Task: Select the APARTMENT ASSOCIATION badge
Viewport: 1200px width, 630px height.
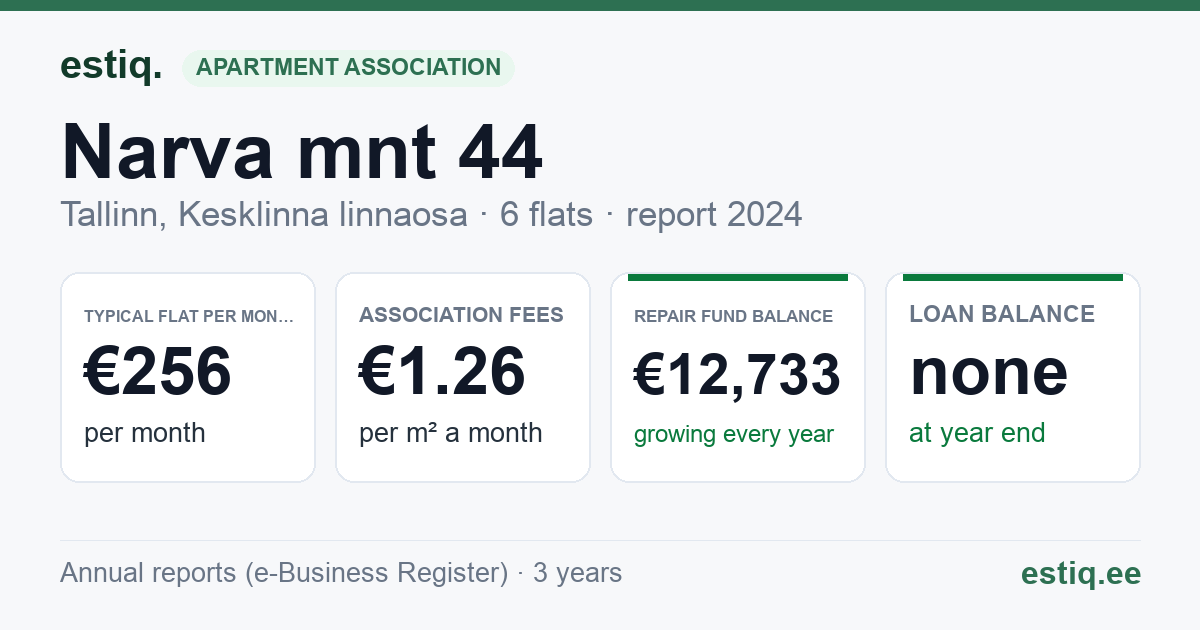Action: click(x=348, y=67)
